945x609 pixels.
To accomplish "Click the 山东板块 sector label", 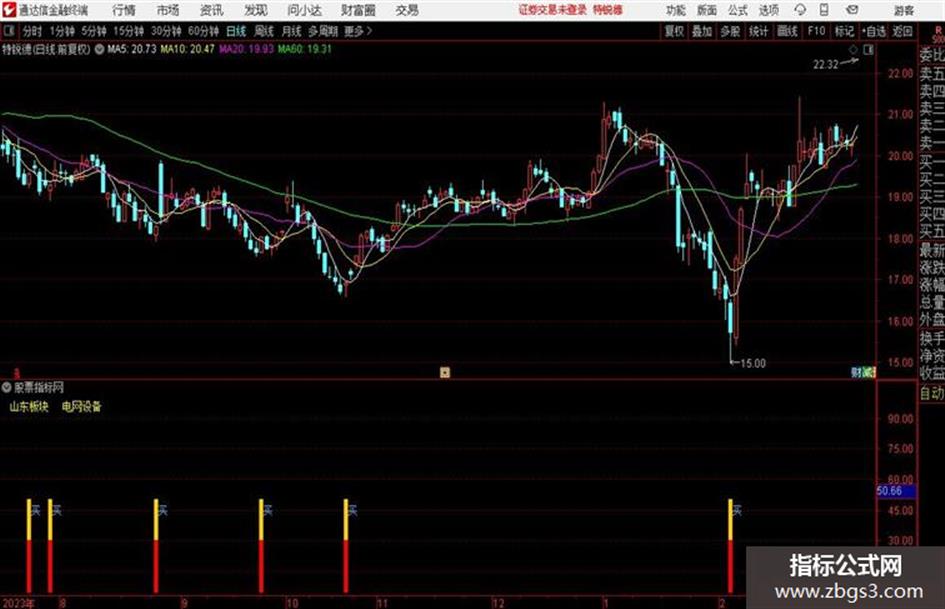I will click(29, 406).
